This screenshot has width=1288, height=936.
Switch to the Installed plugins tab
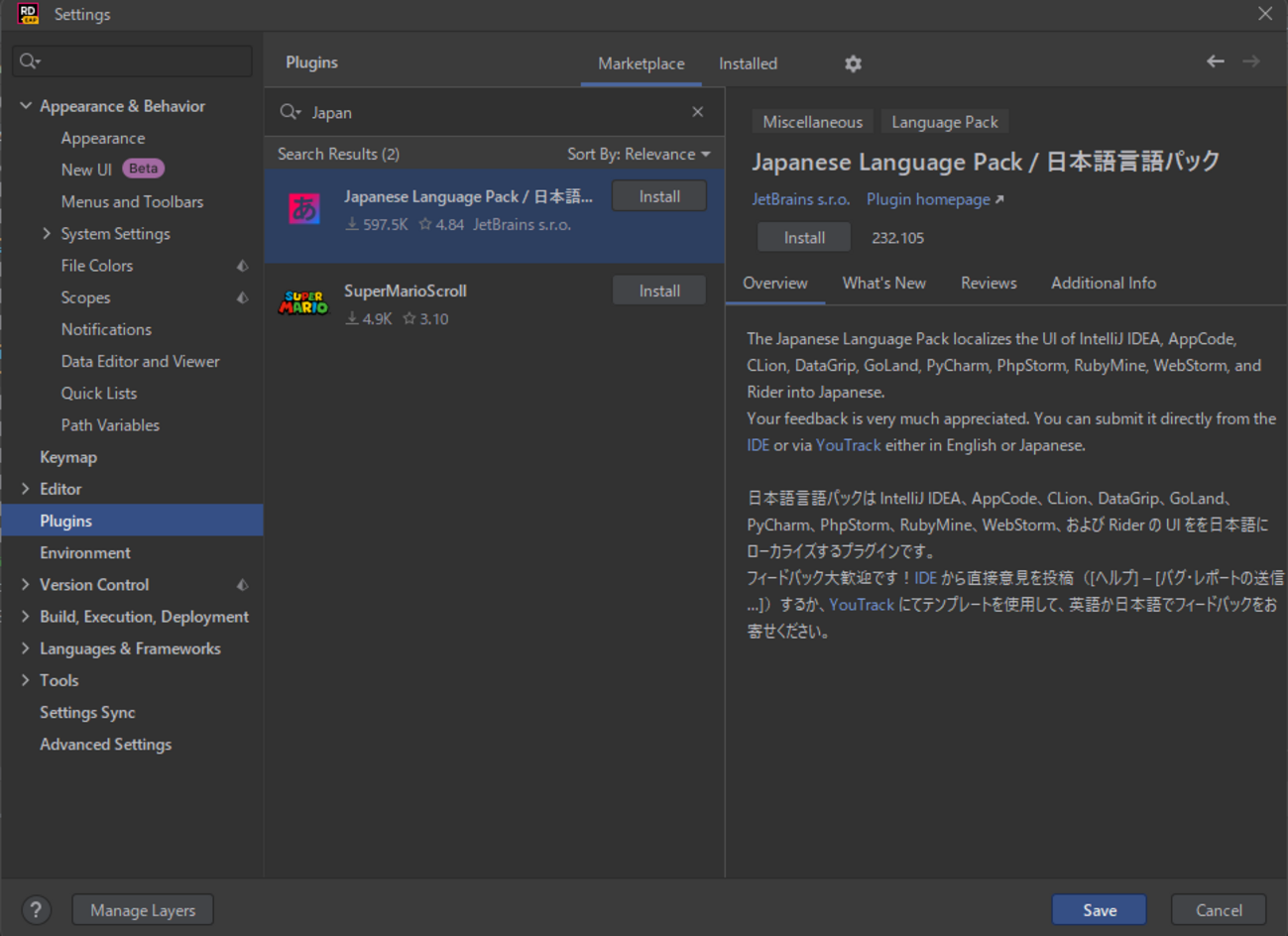pos(748,63)
